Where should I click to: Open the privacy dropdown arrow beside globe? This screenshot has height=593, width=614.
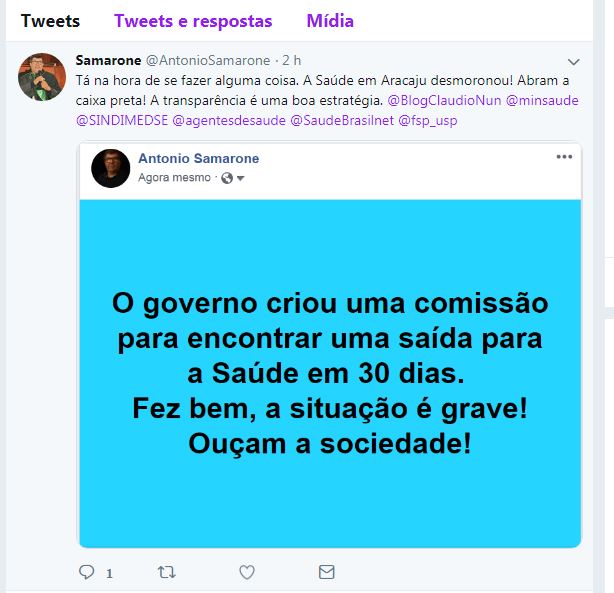click(240, 179)
